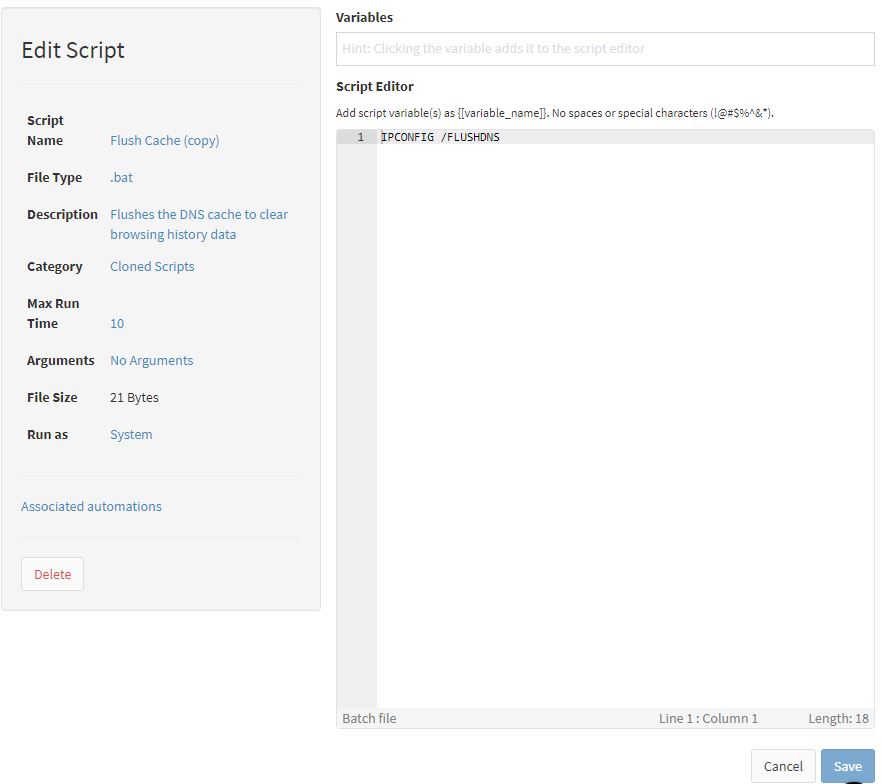Screen dimensions: 882x784
Task: Click the Run as field label
Action: pyautogui.click(x=47, y=435)
